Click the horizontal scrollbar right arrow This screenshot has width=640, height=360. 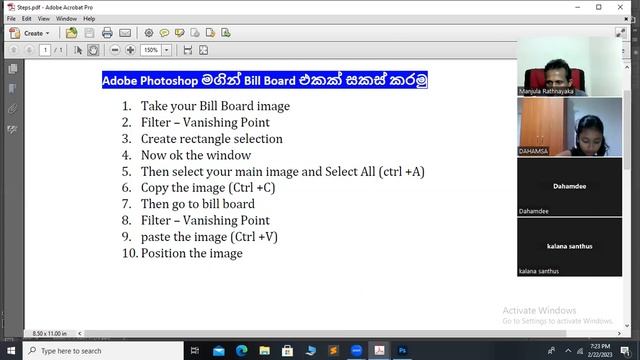click(x=619, y=333)
